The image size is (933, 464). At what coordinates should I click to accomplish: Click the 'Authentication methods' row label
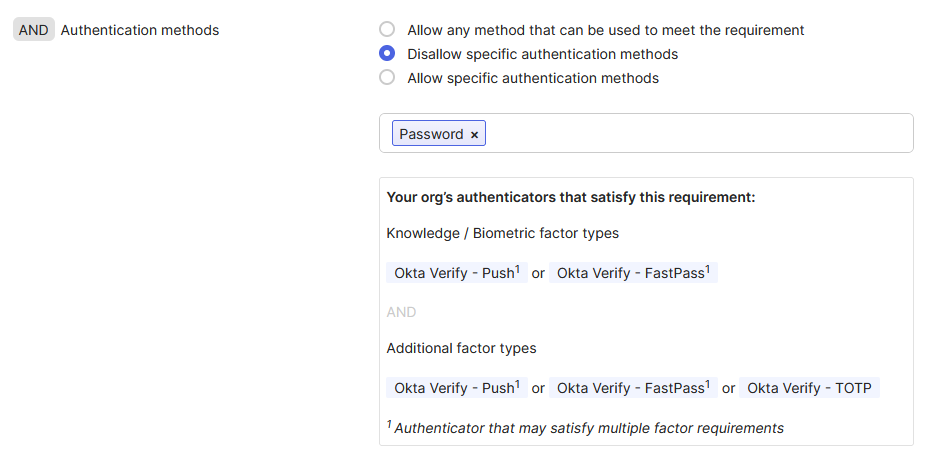tap(140, 30)
